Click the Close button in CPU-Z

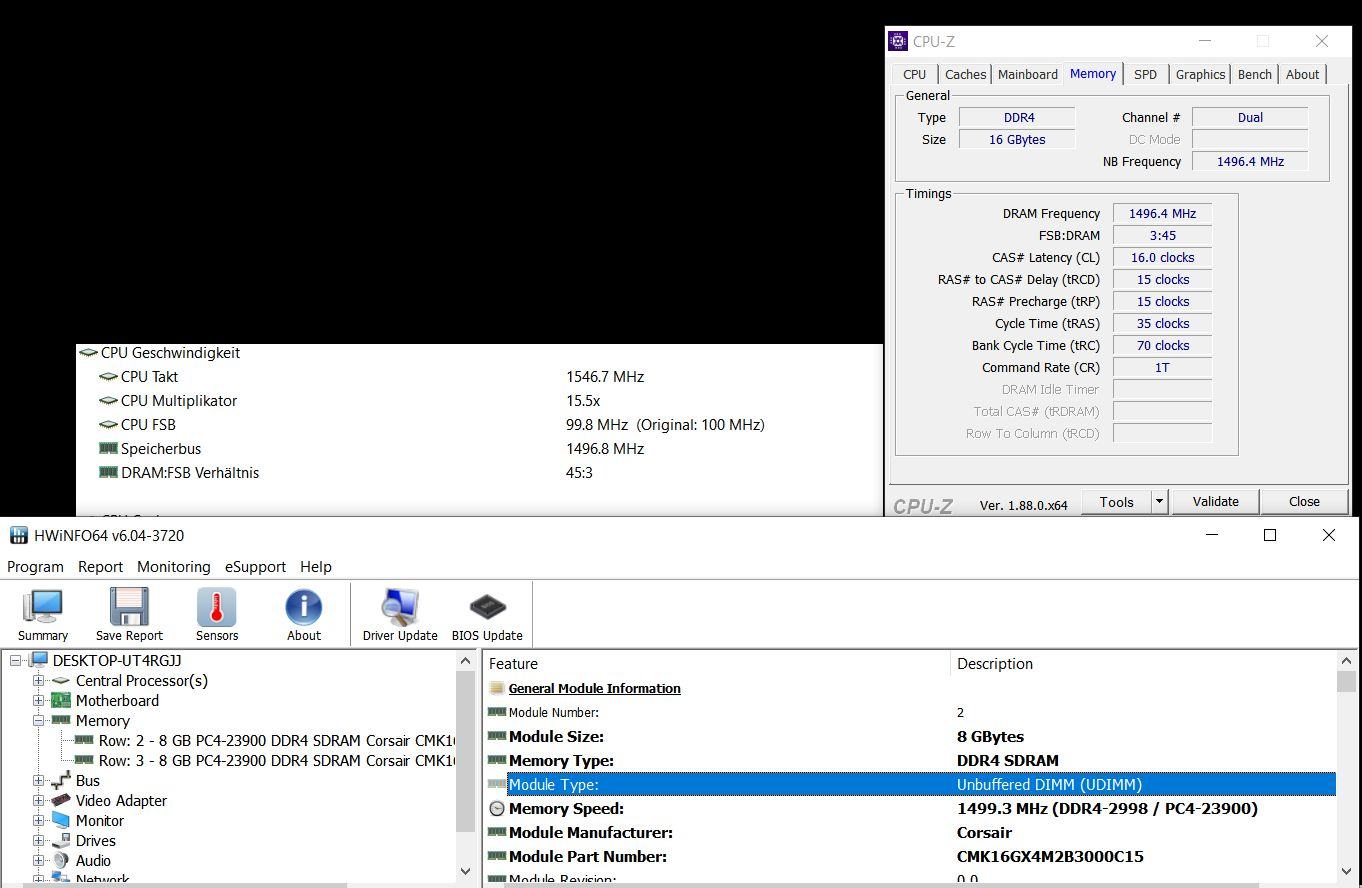coord(1304,501)
